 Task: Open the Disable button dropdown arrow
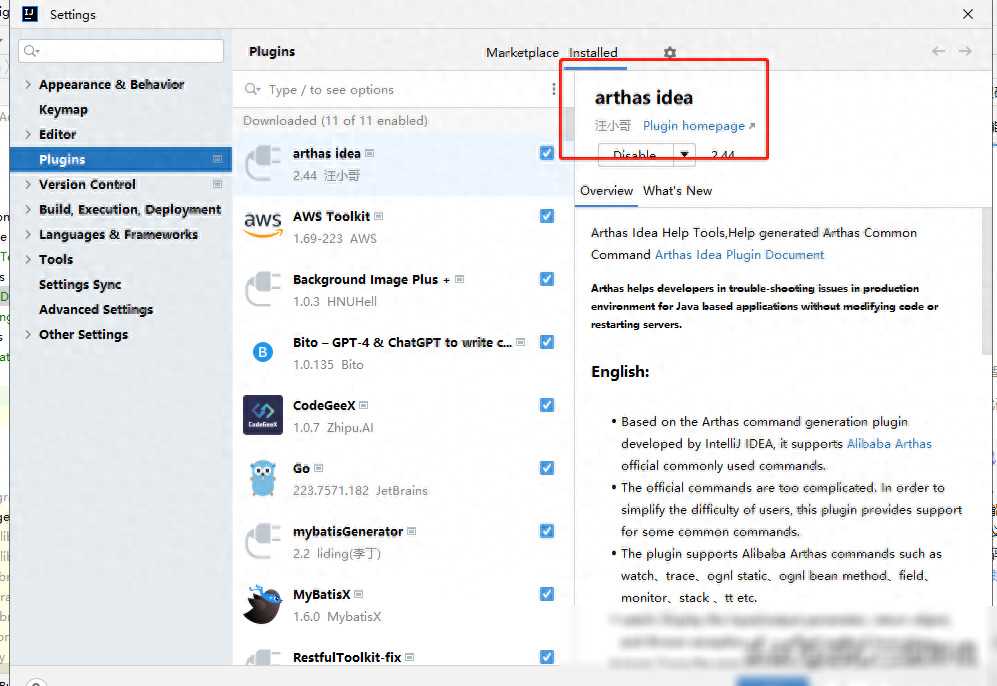point(684,155)
